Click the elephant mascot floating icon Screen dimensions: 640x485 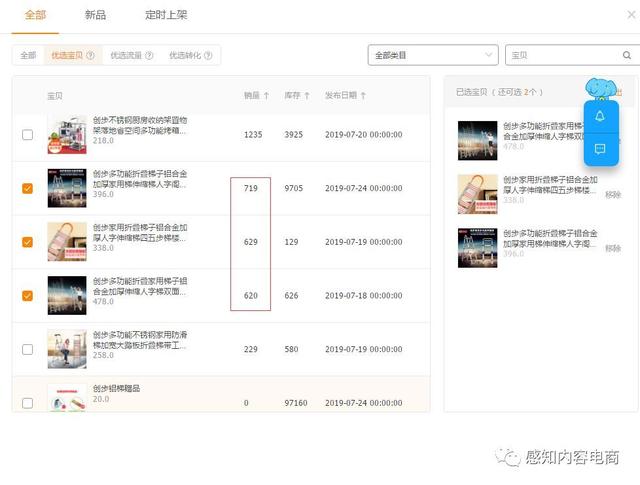click(x=601, y=89)
